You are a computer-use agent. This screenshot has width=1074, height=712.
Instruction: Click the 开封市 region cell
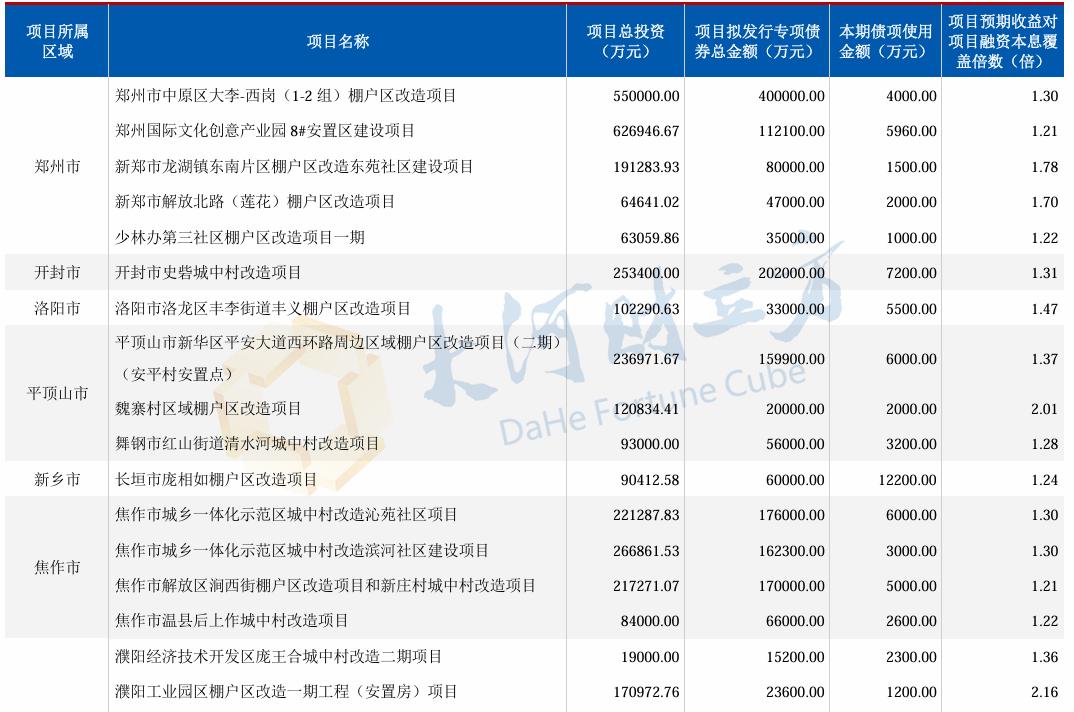point(57,273)
